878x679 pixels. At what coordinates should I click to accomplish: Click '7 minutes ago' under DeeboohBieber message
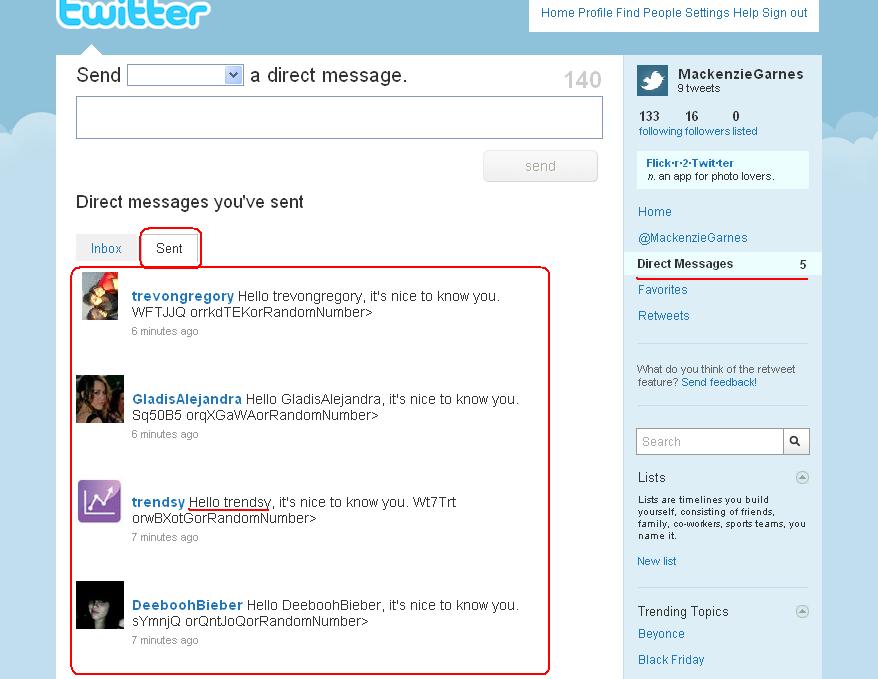pyautogui.click(x=165, y=640)
